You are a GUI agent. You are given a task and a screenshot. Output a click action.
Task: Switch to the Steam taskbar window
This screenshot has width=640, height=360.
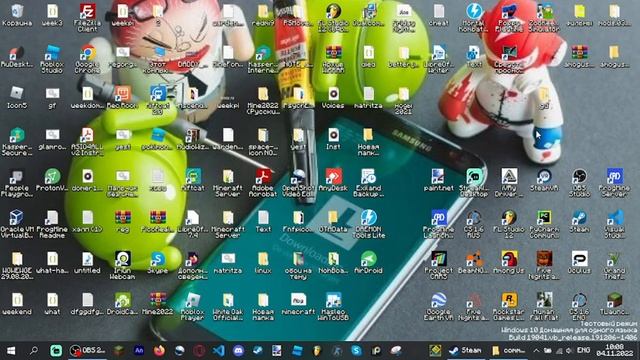465,350
